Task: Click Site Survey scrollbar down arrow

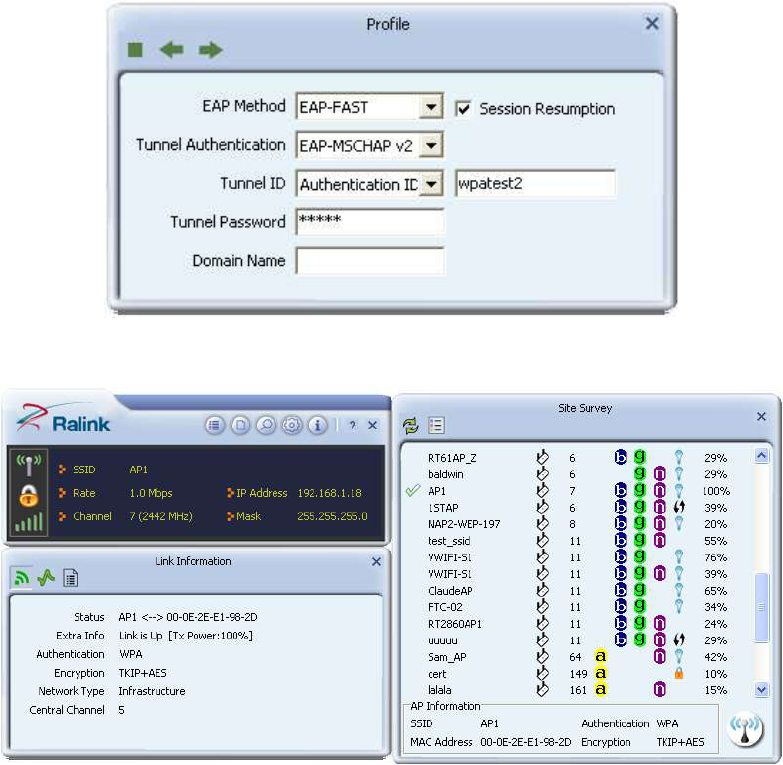Action: point(762,690)
